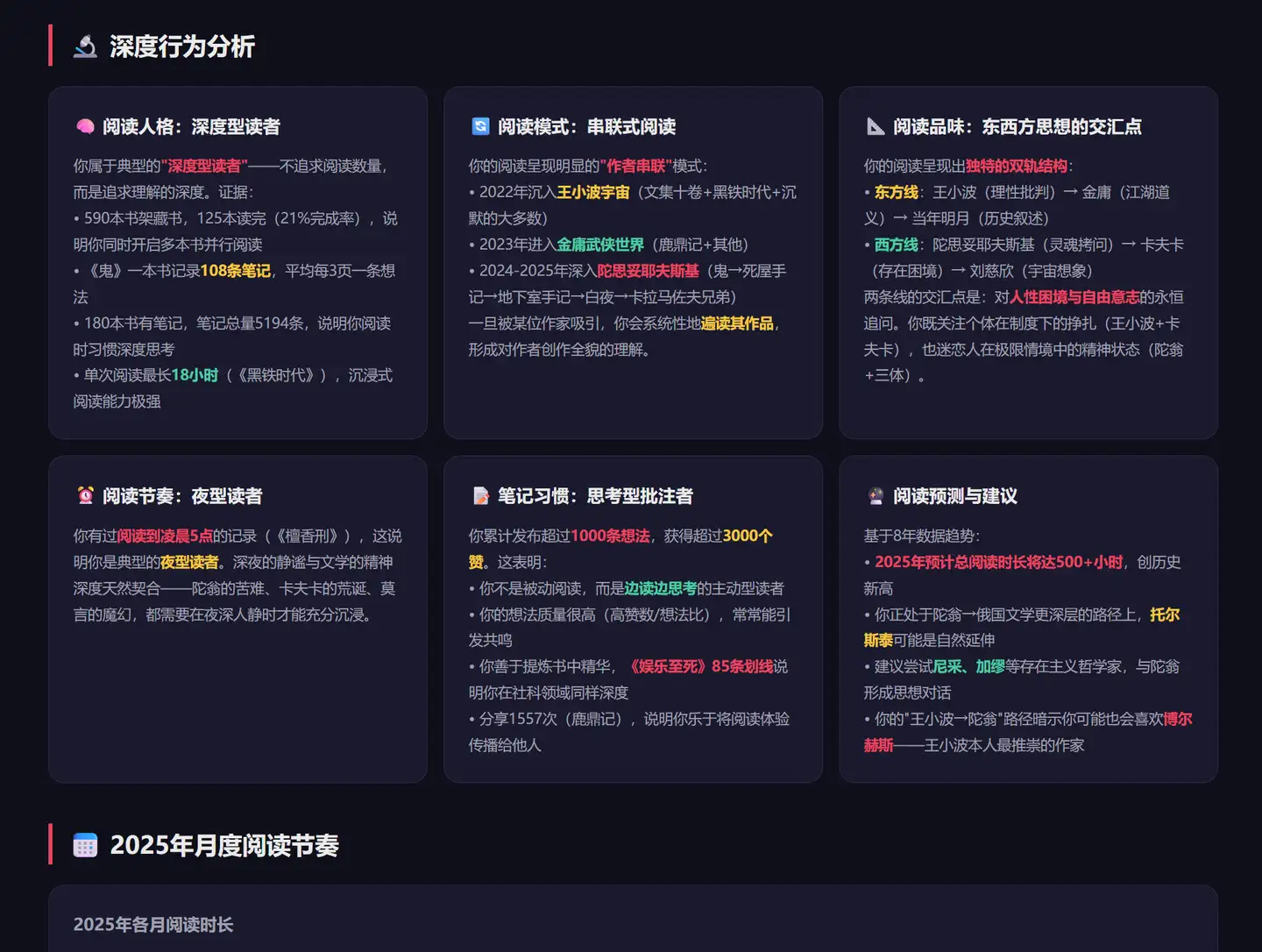Viewport: 1262px width, 952px height.
Task: Click the alarm clock icon beside 阅读节奏
Action: pyautogui.click(x=85, y=496)
